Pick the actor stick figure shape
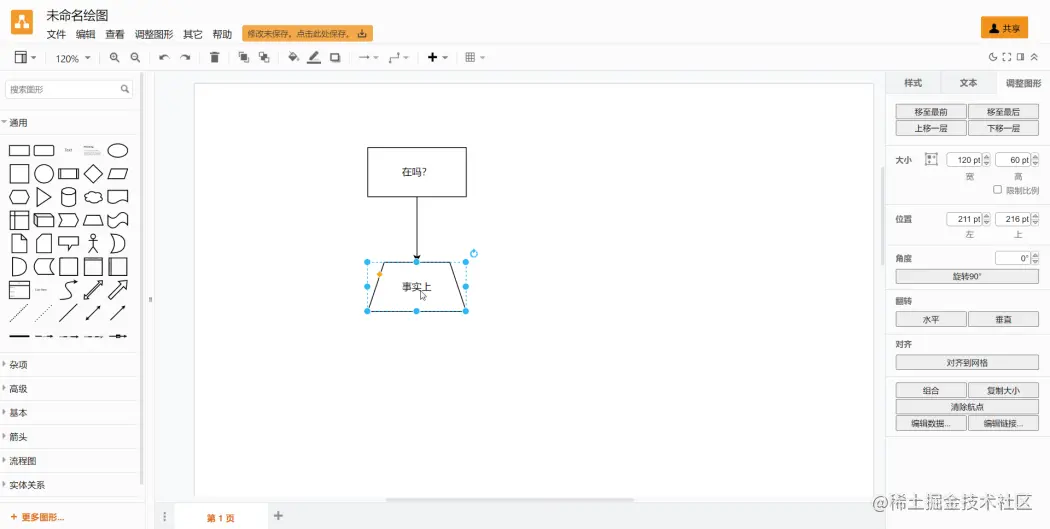Screen dimensions: 1050x529 coord(93,243)
